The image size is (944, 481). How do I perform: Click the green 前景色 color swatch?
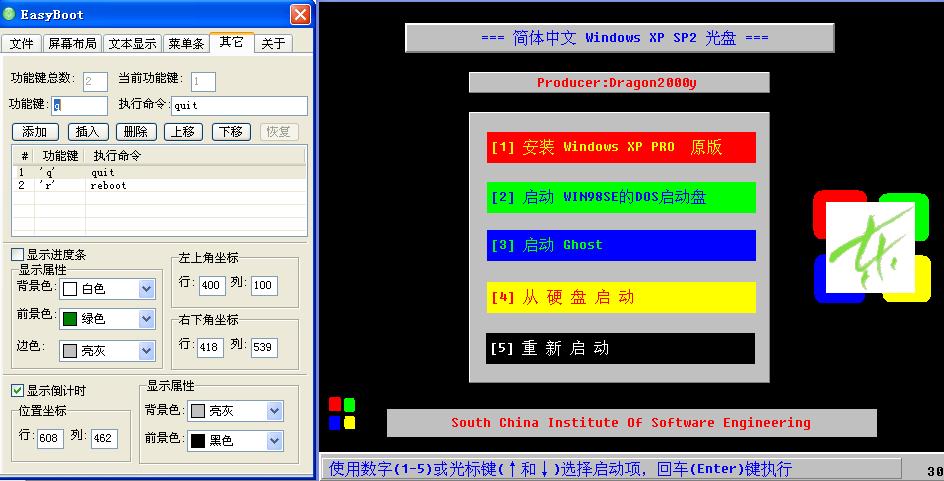[x=70, y=318]
